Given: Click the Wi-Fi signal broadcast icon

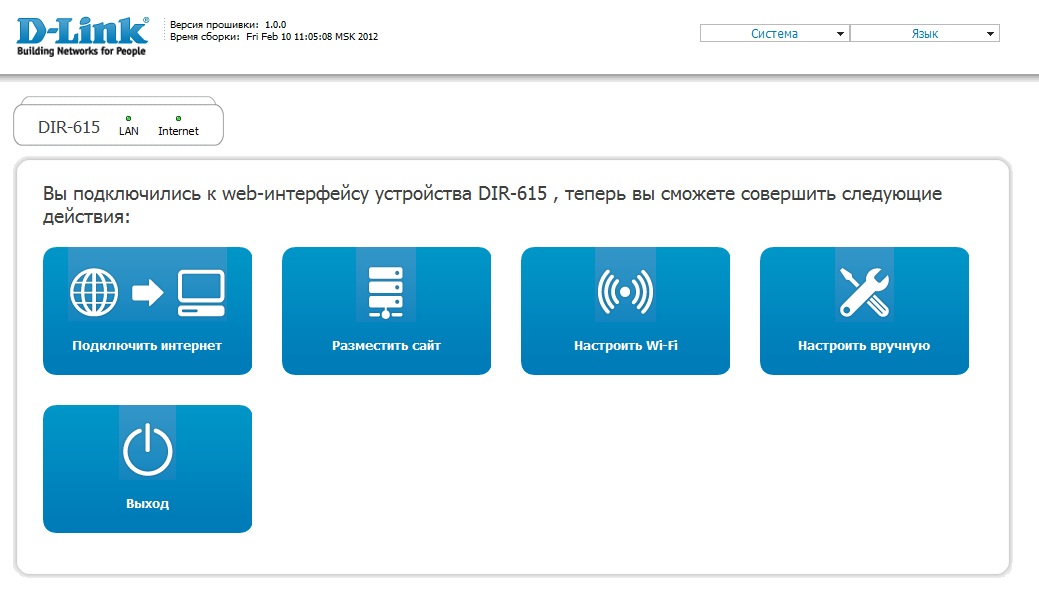Looking at the screenshot, I should (x=625, y=291).
